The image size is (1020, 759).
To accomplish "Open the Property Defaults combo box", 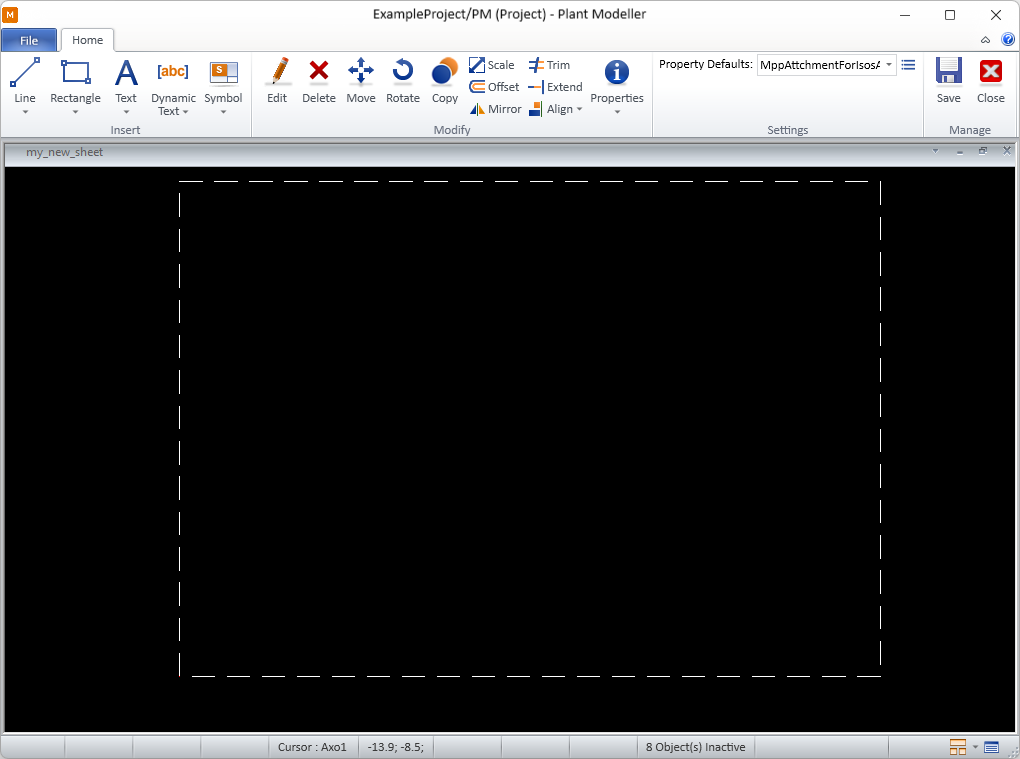I will pos(826,65).
